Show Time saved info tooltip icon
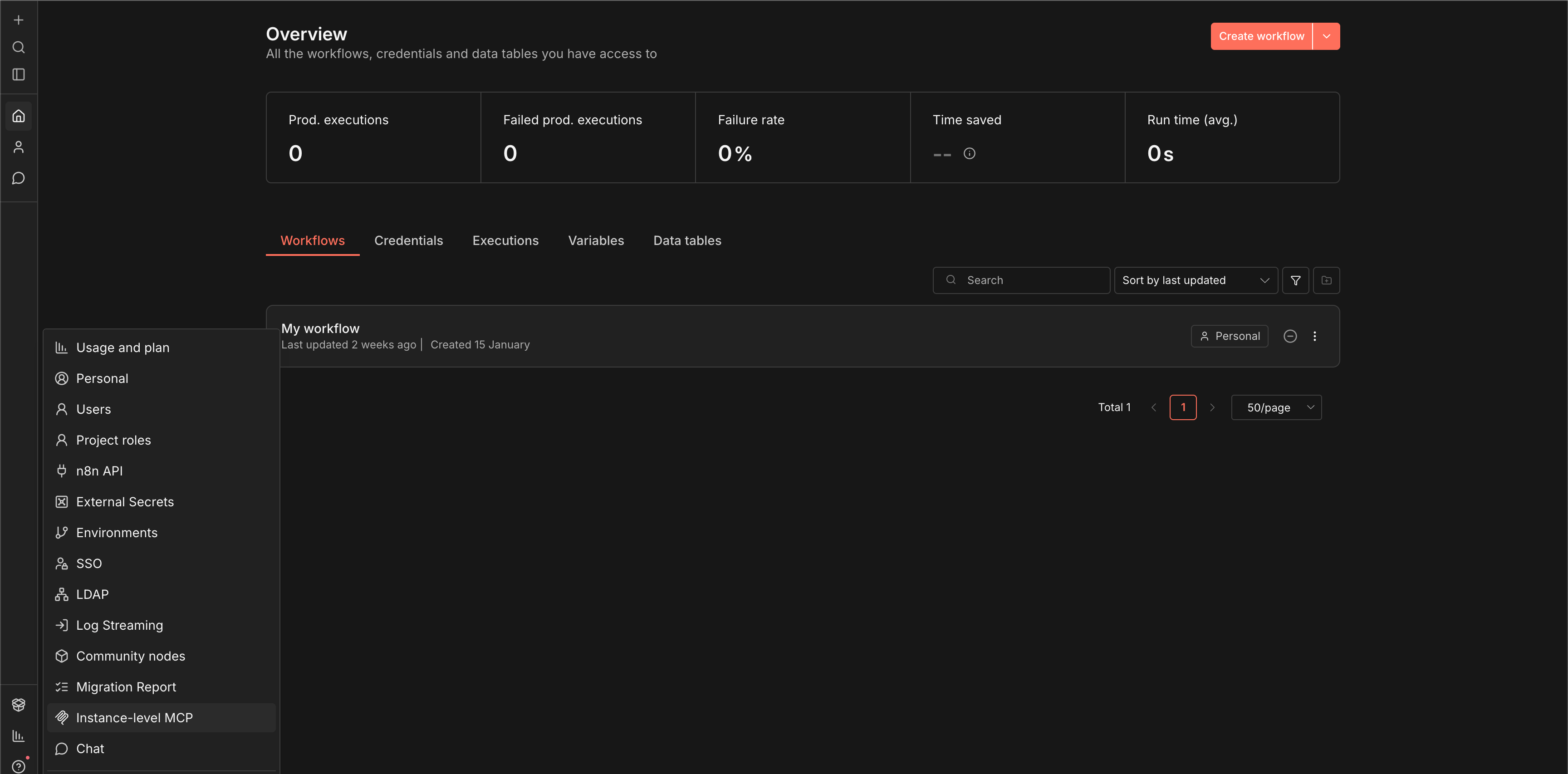This screenshot has height=774, width=1568. 969,153
